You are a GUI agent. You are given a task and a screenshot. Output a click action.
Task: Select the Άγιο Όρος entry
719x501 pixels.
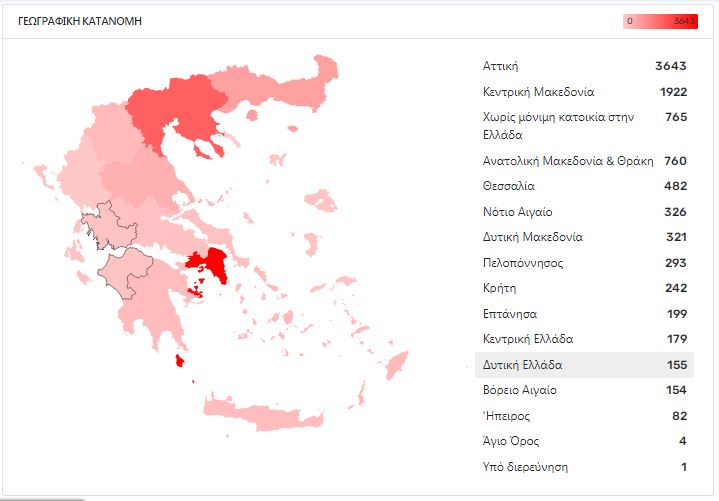tap(584, 441)
